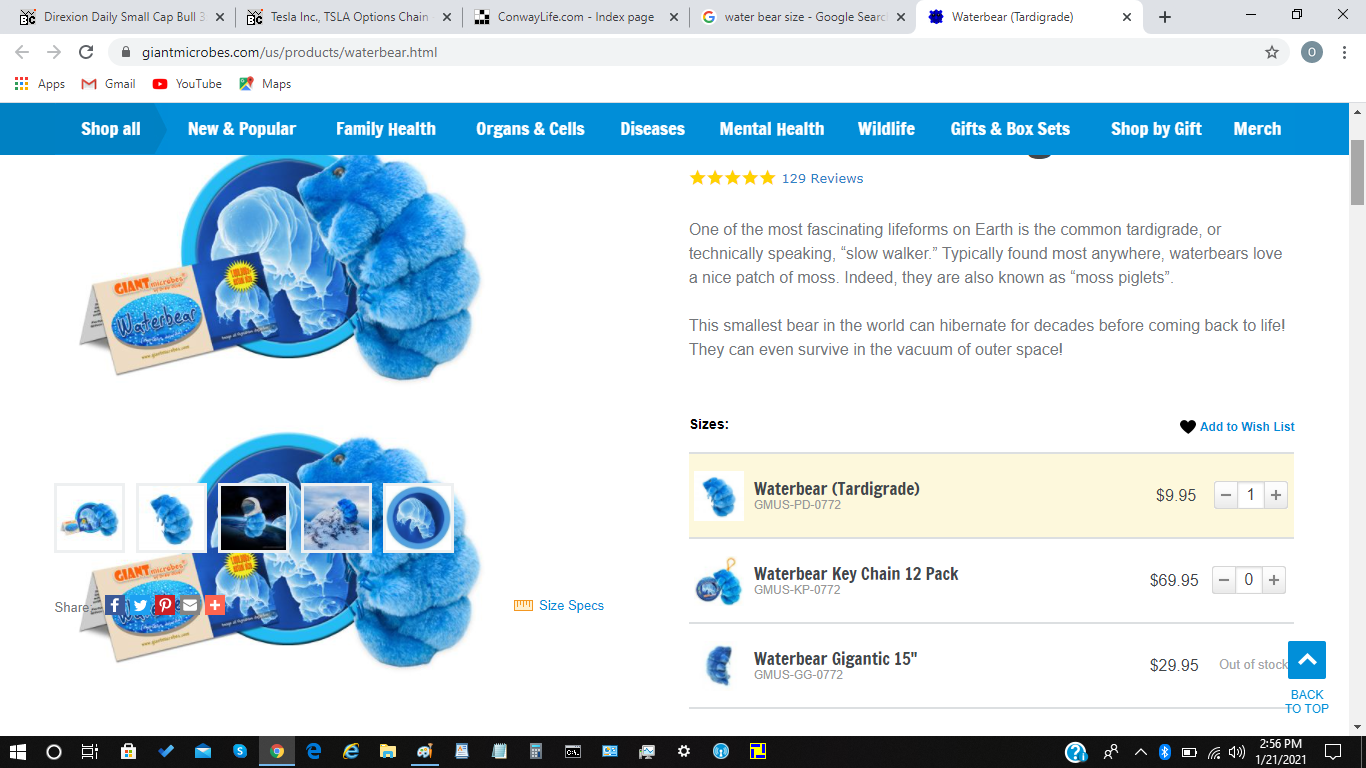1366x768 pixels.
Task: Open YouTube bookmark
Action: pyautogui.click(x=187, y=84)
